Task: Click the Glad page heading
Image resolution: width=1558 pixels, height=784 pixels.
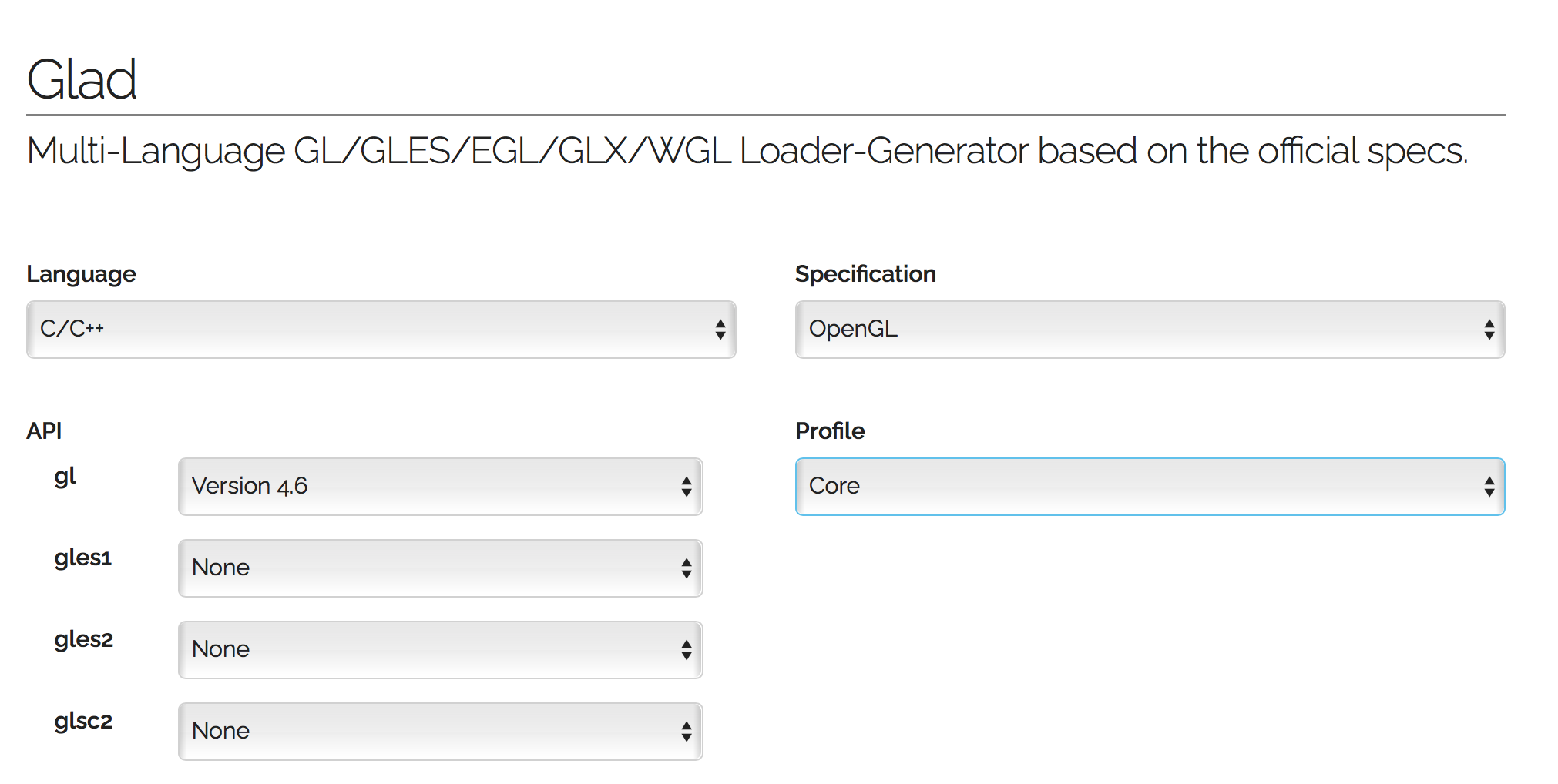Action: click(82, 79)
